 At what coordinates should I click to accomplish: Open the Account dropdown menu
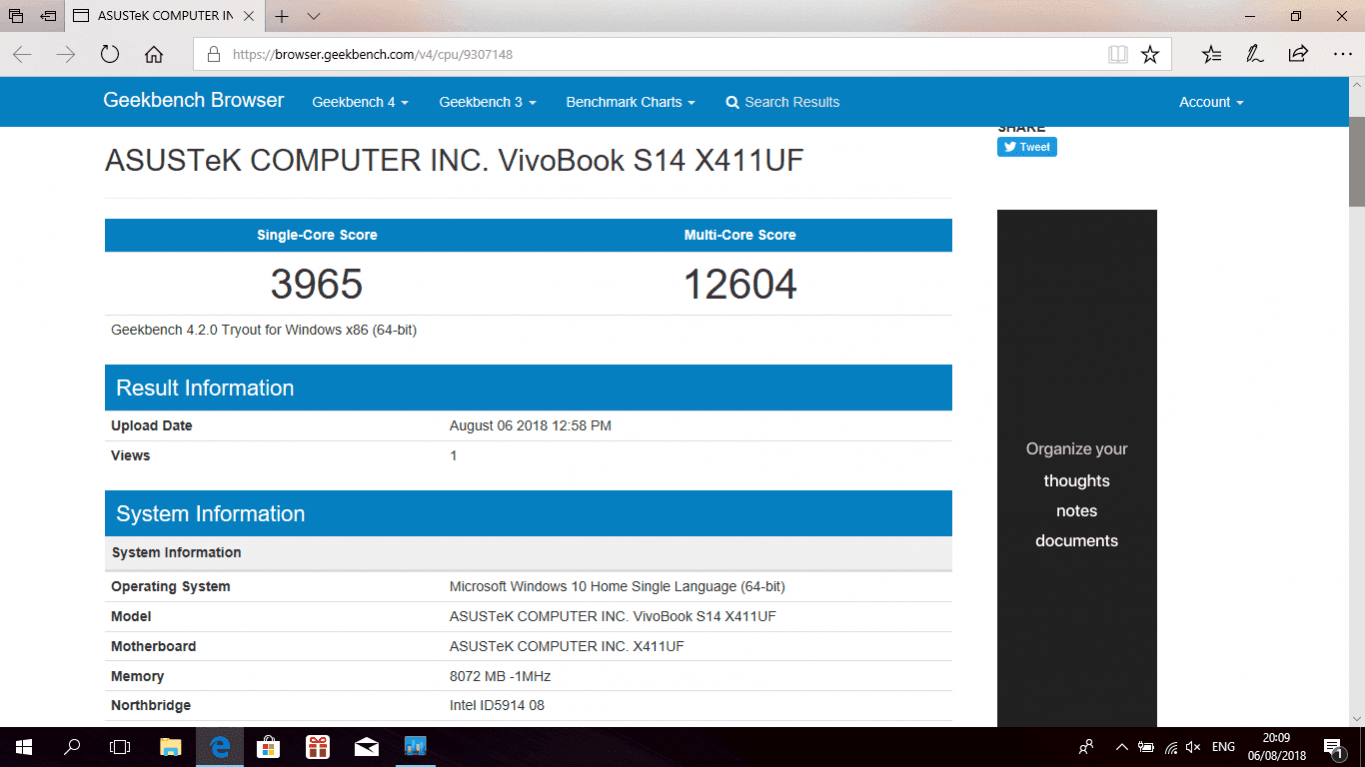pyautogui.click(x=1211, y=102)
